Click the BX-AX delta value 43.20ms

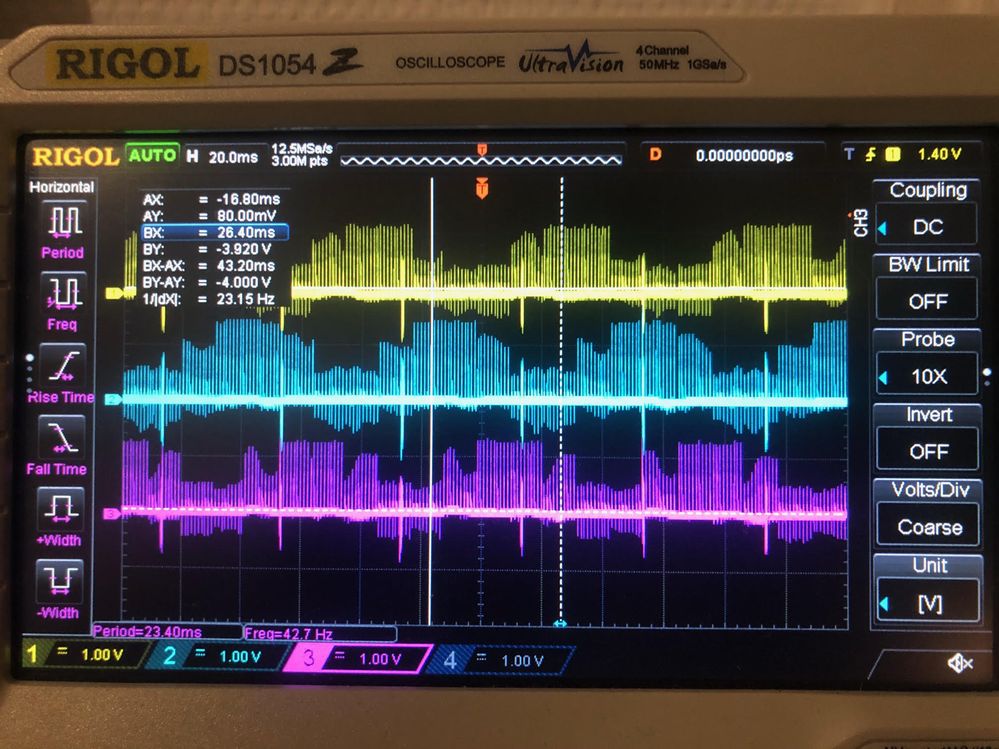245,266
